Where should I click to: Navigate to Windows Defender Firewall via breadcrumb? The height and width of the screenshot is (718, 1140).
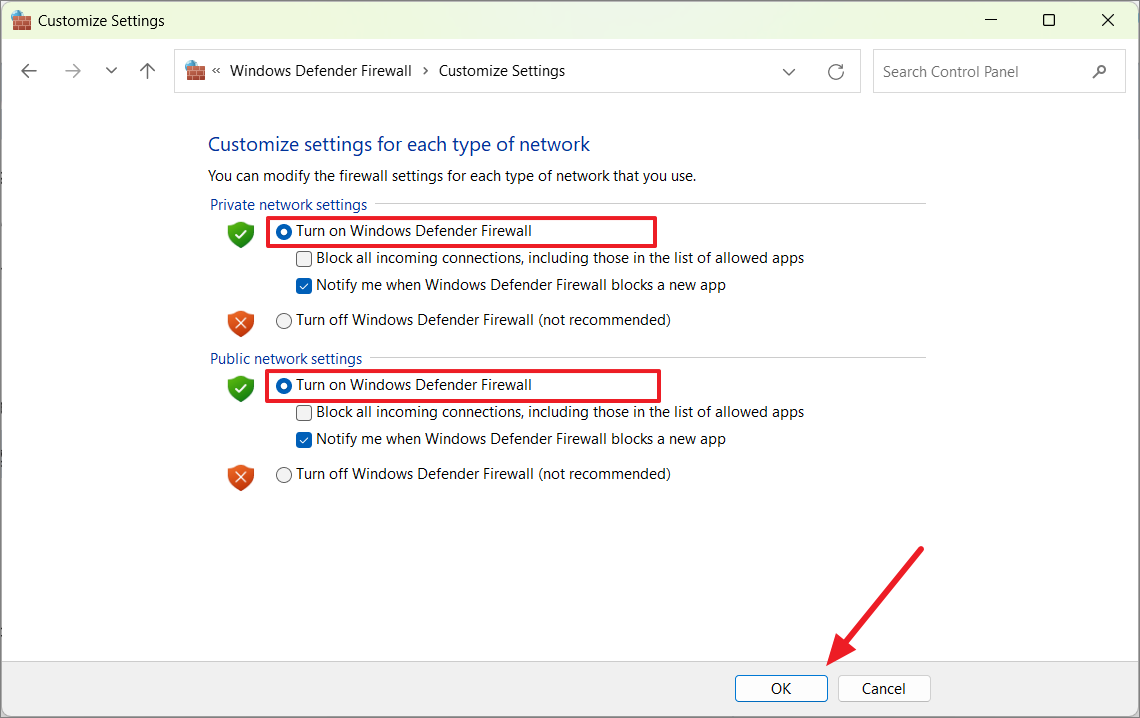point(320,70)
